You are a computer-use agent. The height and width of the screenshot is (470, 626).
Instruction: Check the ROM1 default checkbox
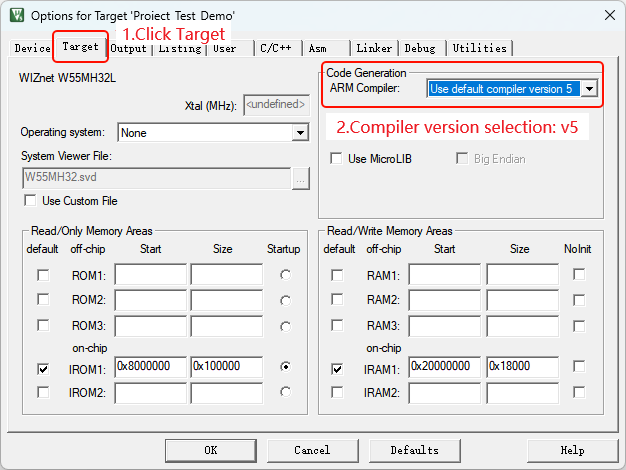[43, 275]
